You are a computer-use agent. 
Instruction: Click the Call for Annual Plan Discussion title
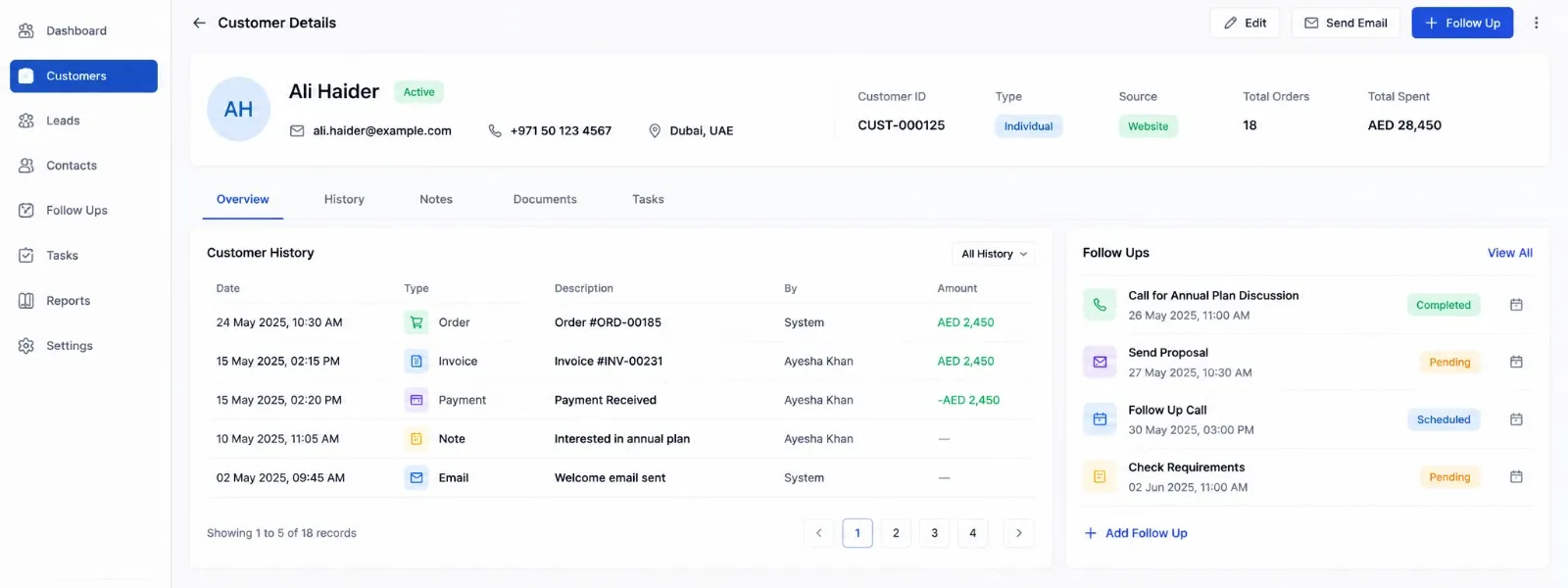click(x=1213, y=295)
